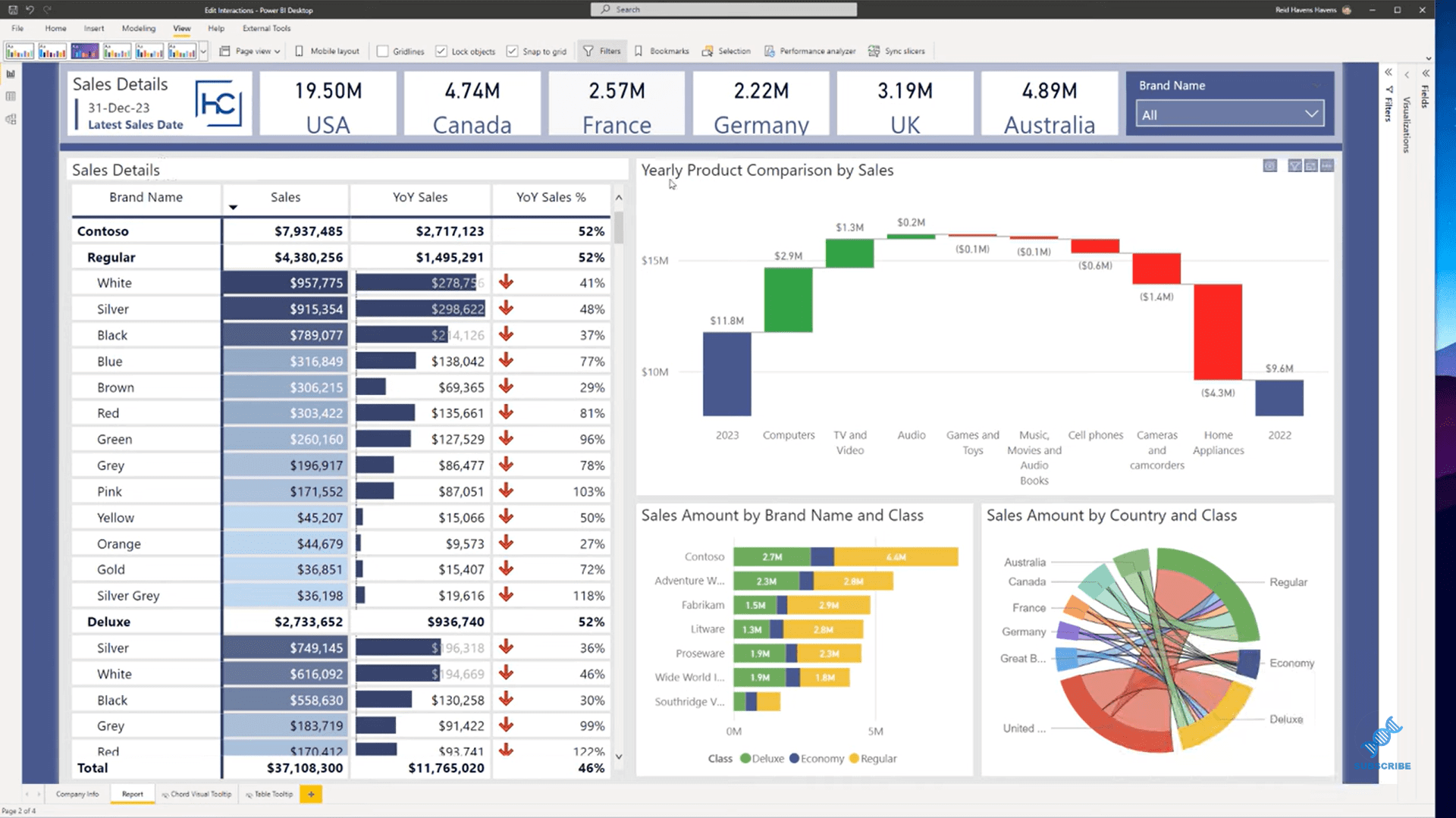Viewport: 1456px width, 818px height.
Task: Click the table scrollbar up arrow
Action: click(619, 197)
